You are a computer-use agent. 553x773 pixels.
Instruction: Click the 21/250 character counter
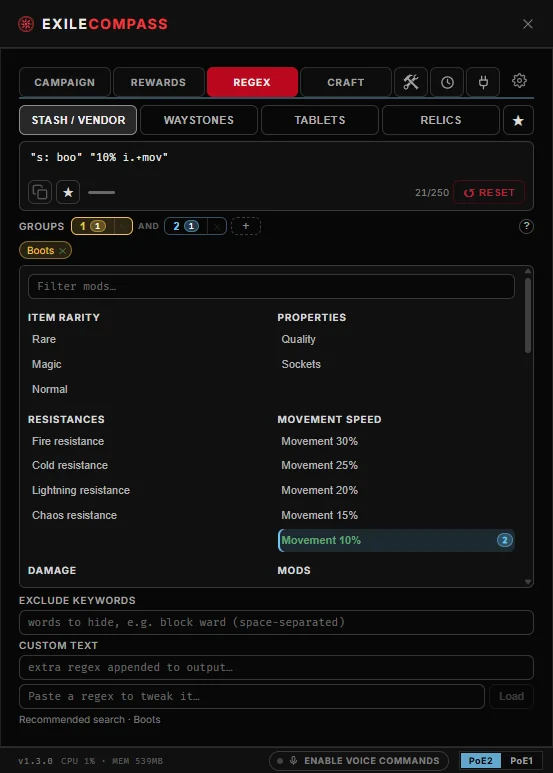(432, 193)
